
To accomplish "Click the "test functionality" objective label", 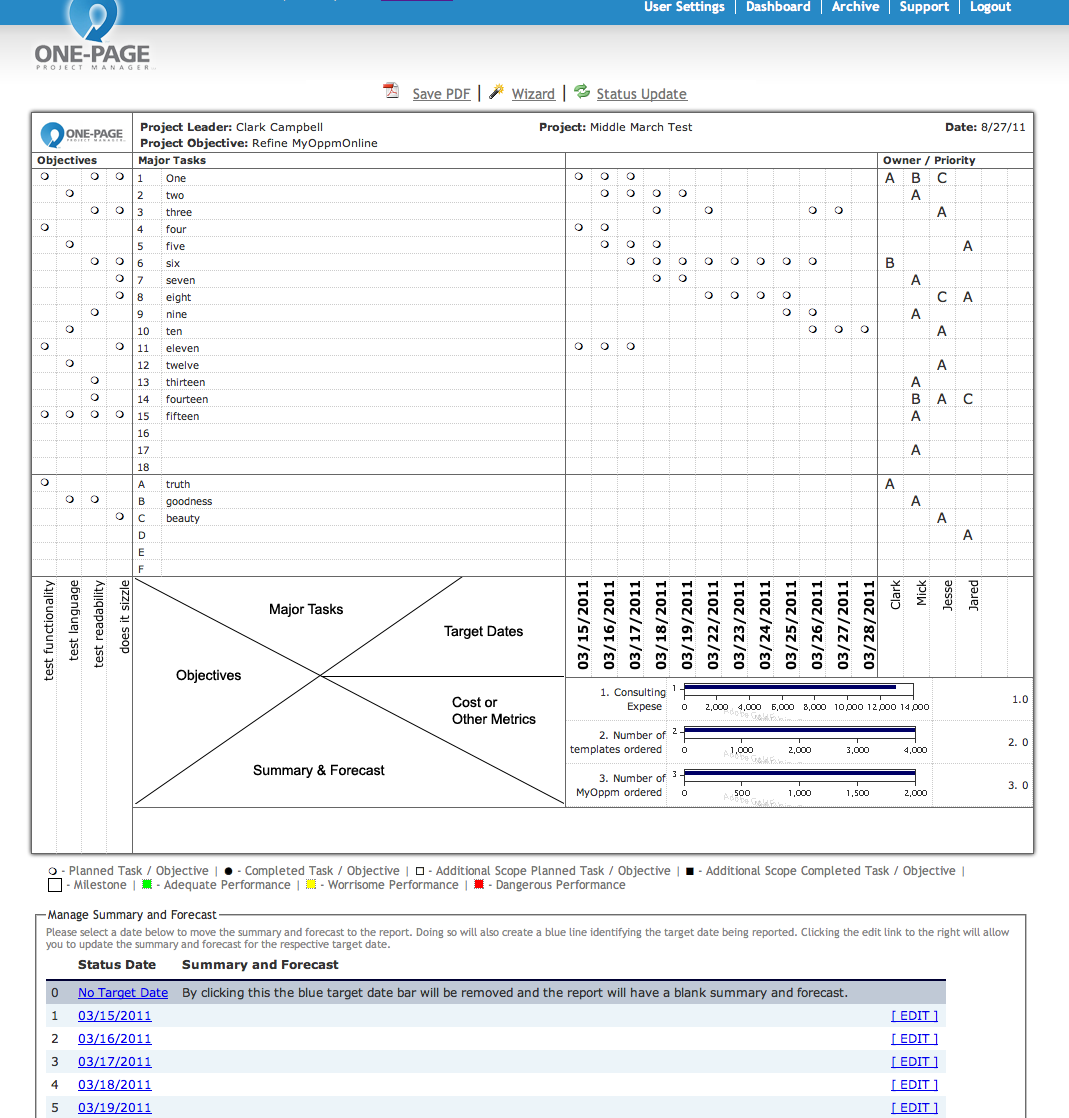I will tap(48, 630).
